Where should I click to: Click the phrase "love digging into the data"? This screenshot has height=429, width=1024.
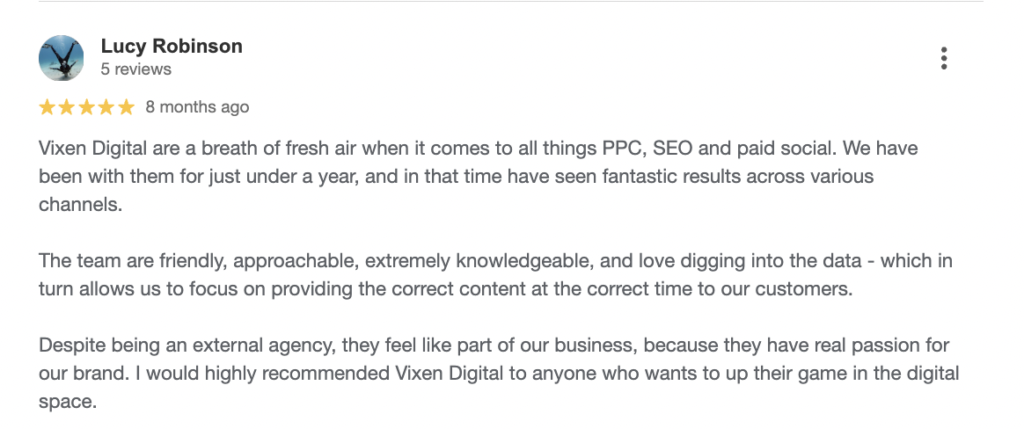click(x=738, y=262)
